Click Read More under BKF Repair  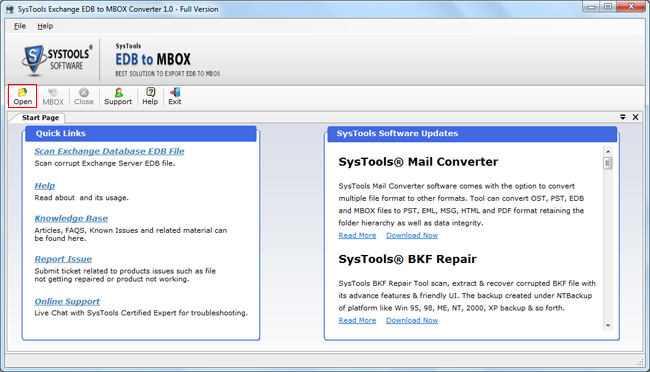[357, 320]
